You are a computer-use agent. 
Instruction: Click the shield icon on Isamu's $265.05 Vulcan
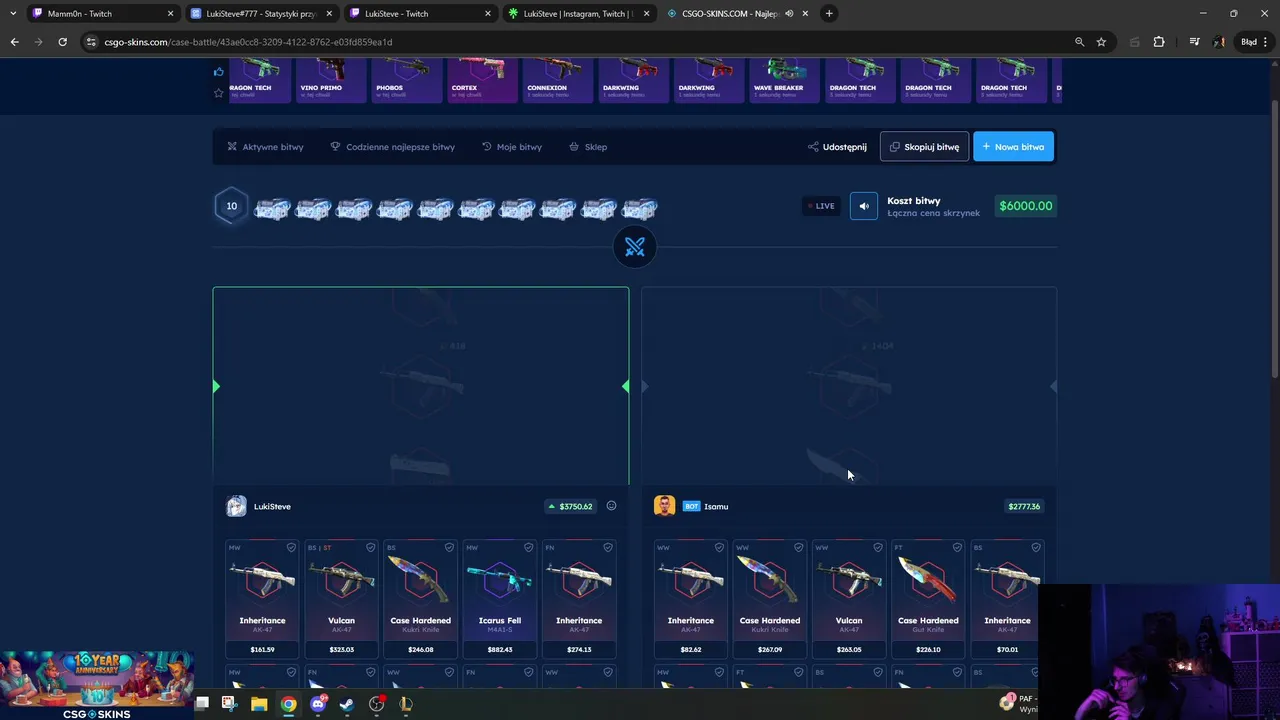(x=878, y=548)
